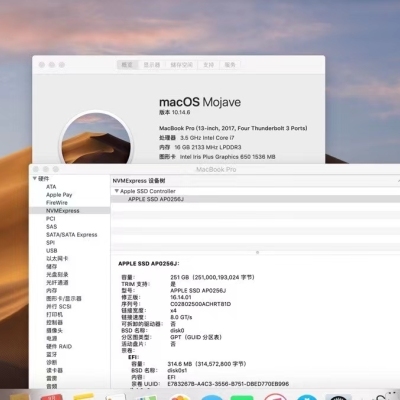Select 控制器 in the sidebar
Screen dimensions: 400x400
point(54,323)
